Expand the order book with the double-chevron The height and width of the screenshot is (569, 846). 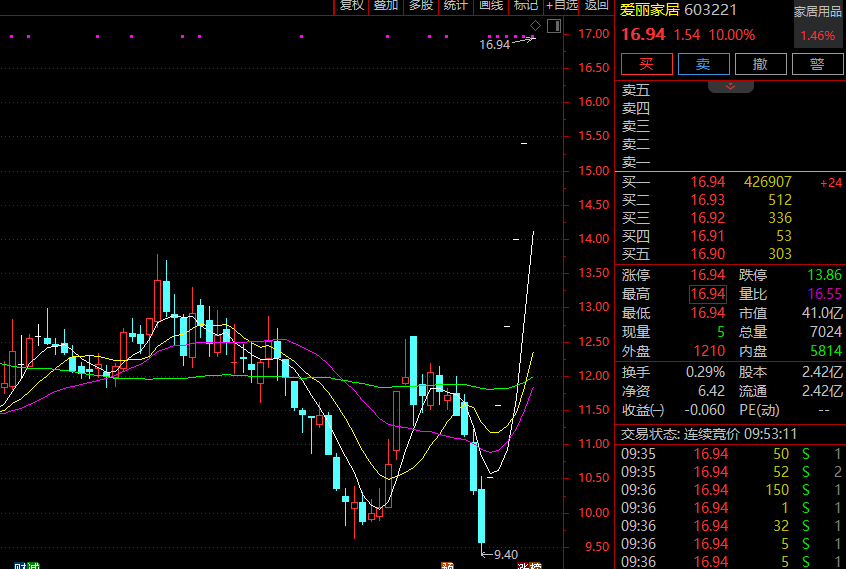point(731,86)
